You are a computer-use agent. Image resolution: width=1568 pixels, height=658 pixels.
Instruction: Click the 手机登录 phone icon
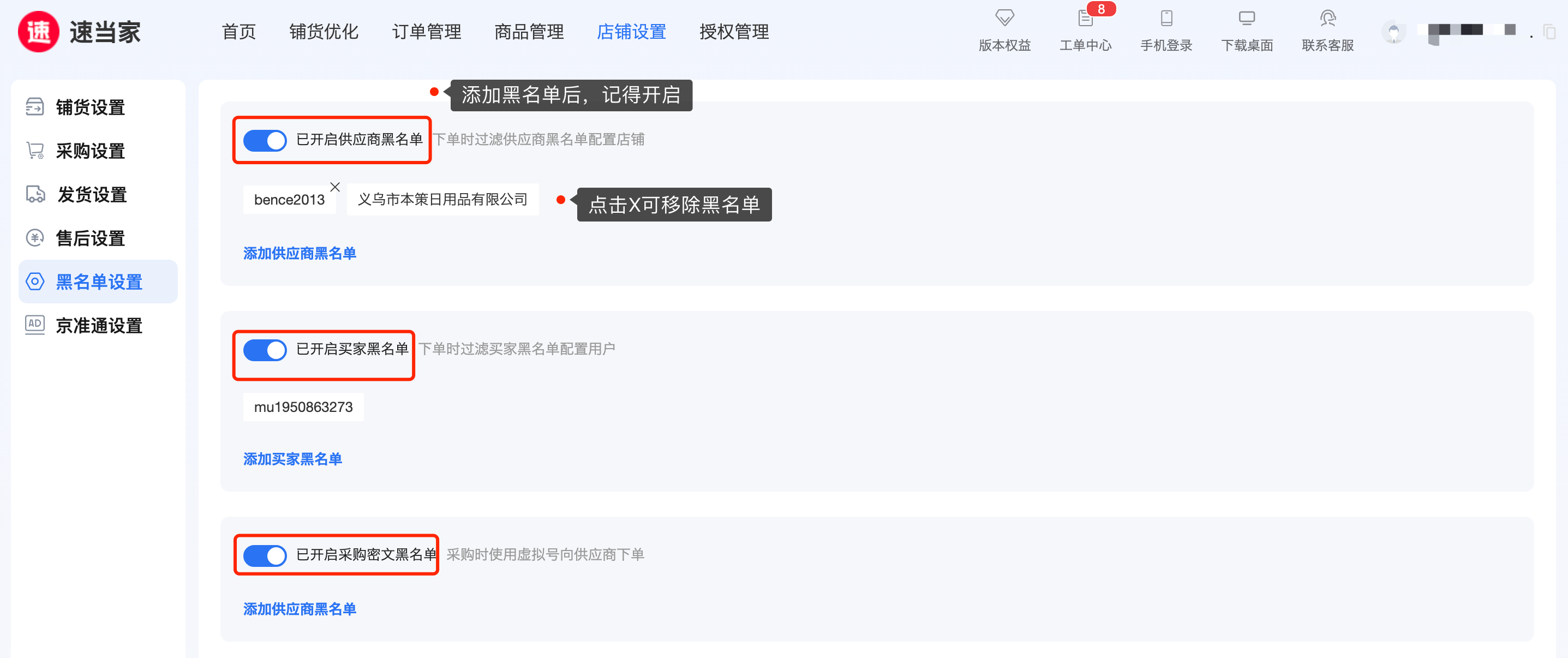(x=1166, y=18)
